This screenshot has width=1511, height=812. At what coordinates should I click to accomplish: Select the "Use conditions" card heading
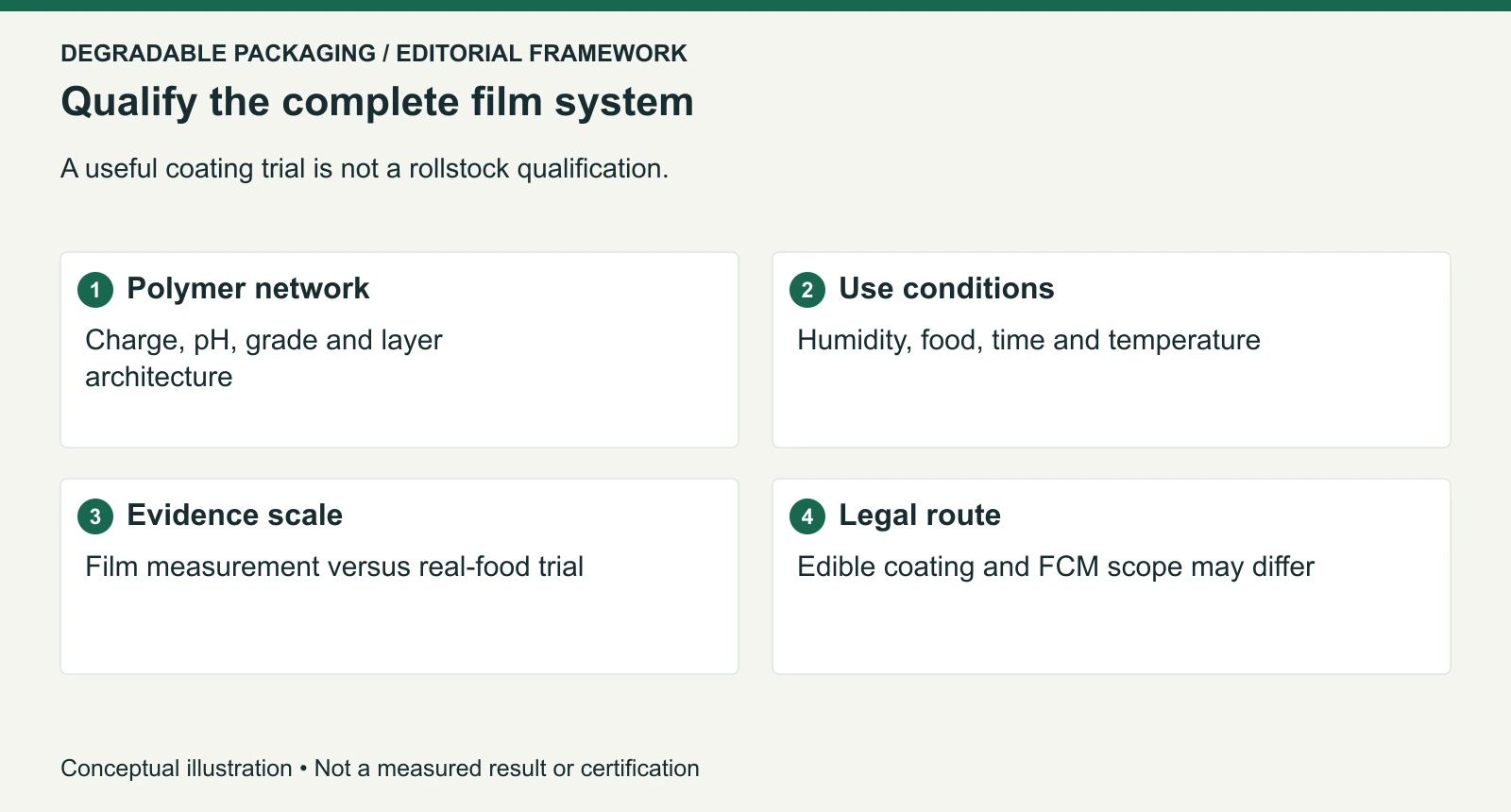click(946, 289)
